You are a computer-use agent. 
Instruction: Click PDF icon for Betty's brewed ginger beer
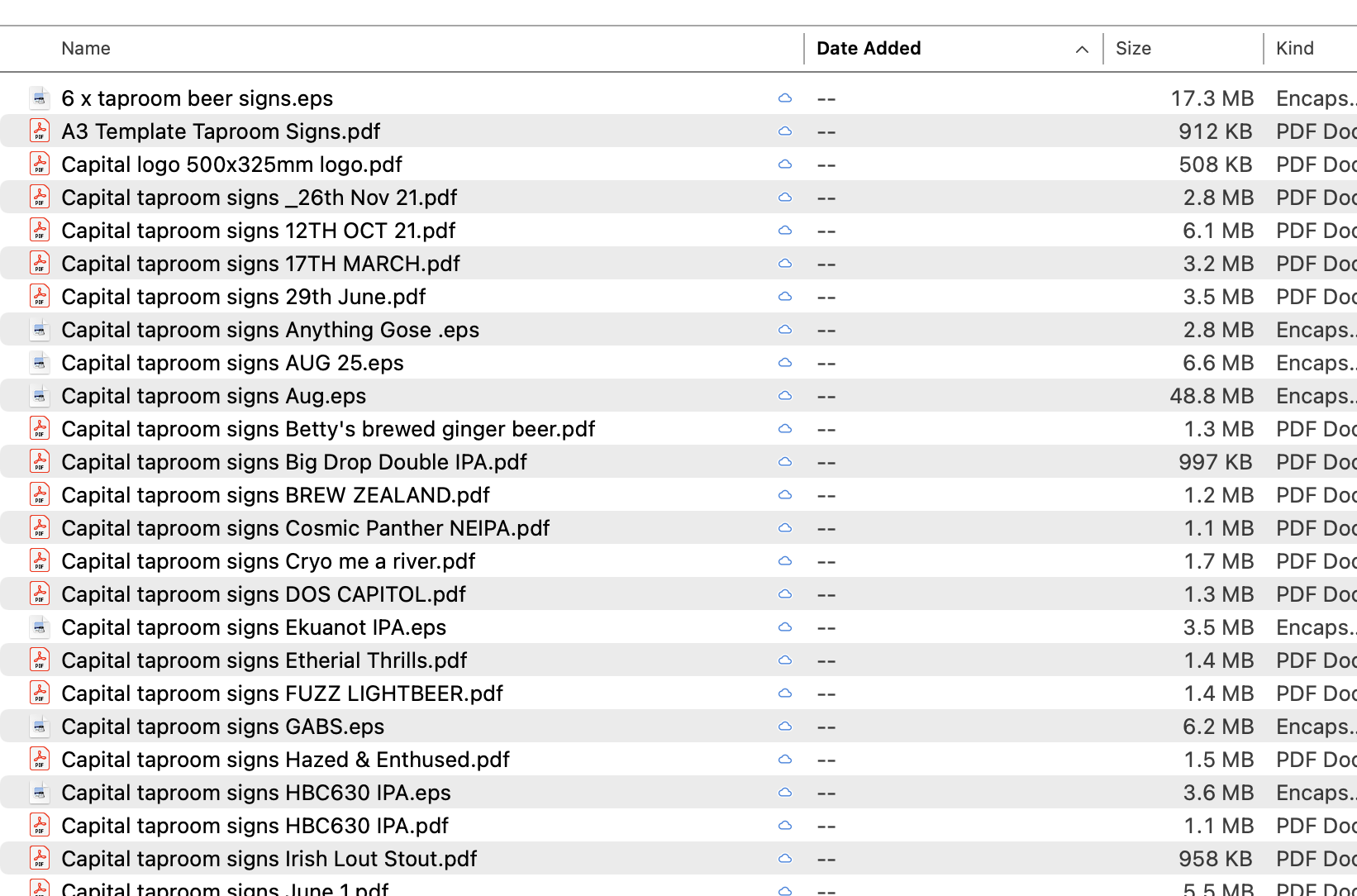click(40, 429)
